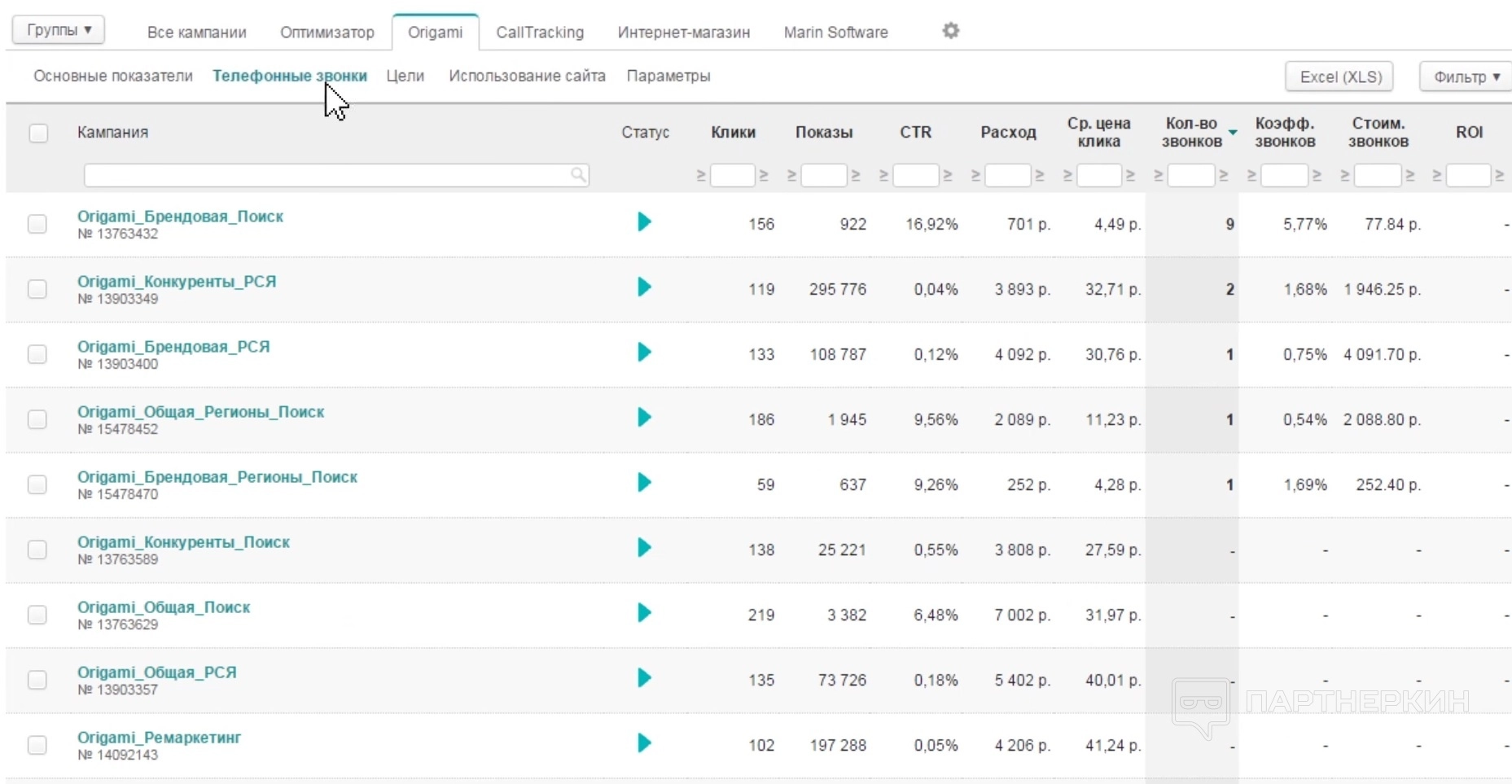The image size is (1512, 784).
Task: Open the Цели sub-tab
Action: tap(405, 76)
